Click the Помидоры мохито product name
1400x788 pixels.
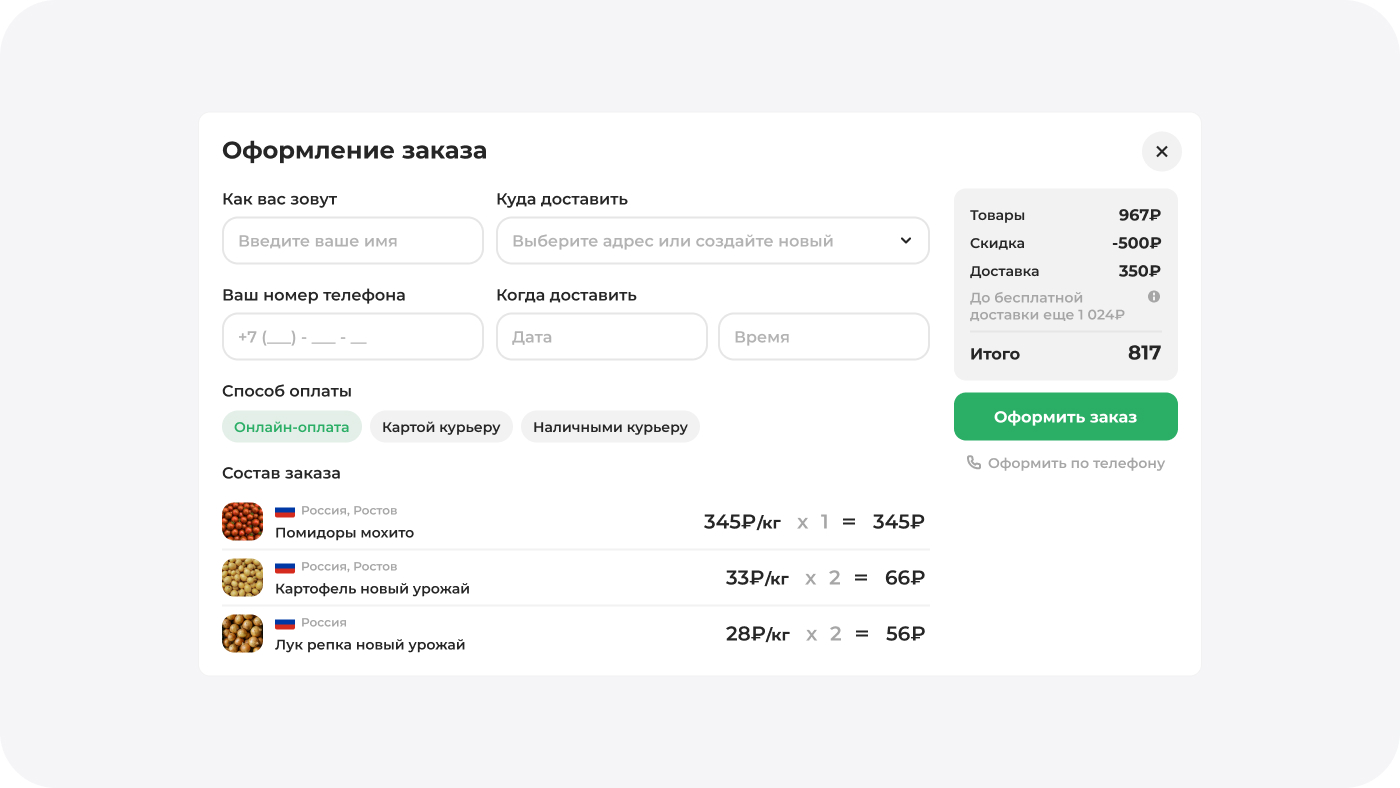point(344,533)
